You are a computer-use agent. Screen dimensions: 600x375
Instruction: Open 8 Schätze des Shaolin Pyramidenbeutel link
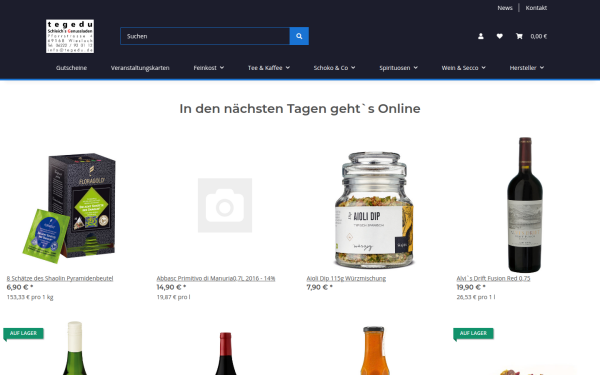pos(60,278)
